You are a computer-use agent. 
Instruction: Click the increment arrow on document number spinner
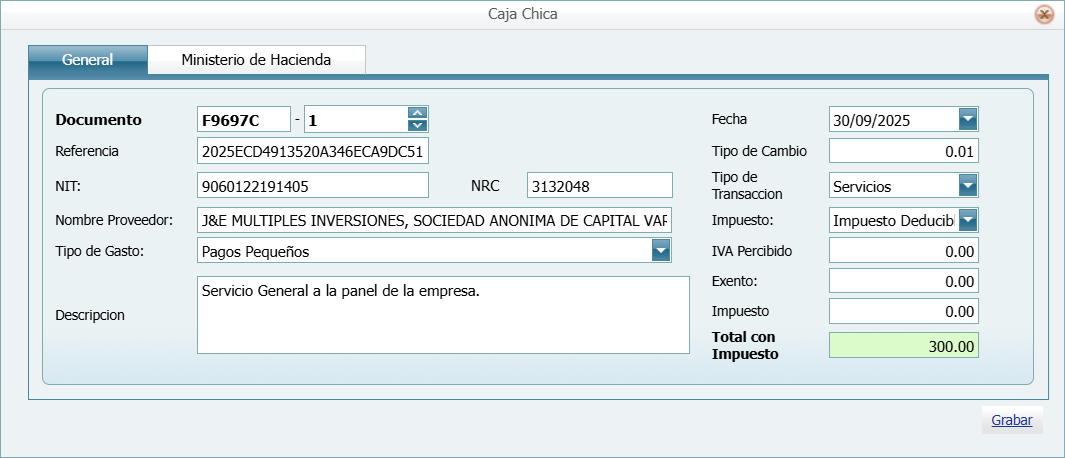pyautogui.click(x=418, y=113)
